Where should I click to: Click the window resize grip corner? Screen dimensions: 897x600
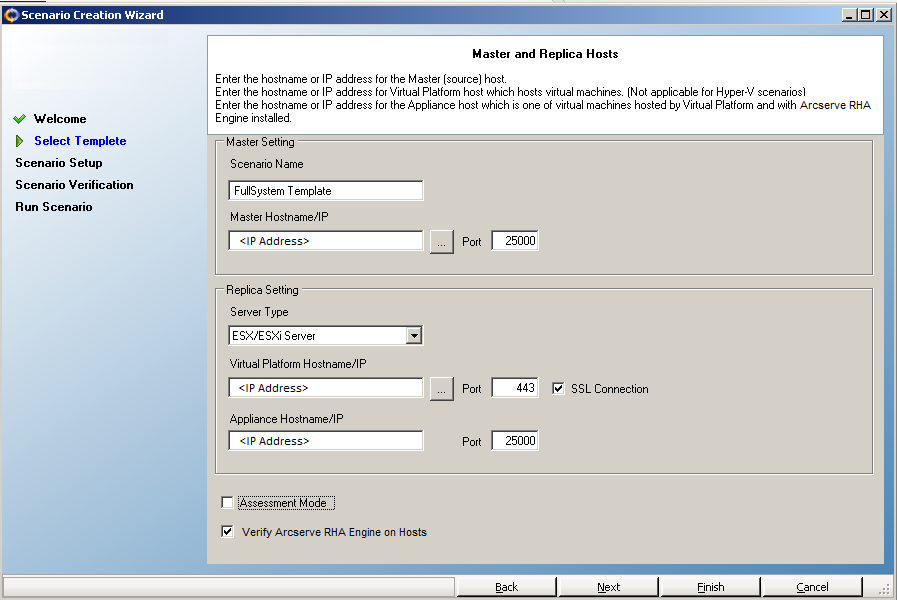(884, 588)
